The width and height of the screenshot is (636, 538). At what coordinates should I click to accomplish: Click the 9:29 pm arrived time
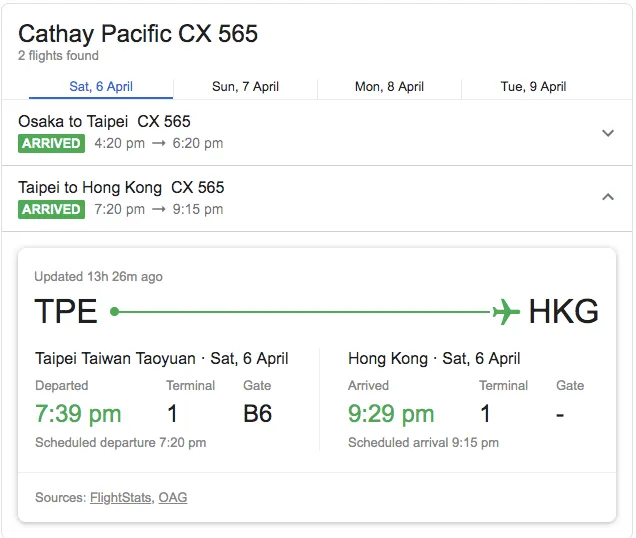391,414
